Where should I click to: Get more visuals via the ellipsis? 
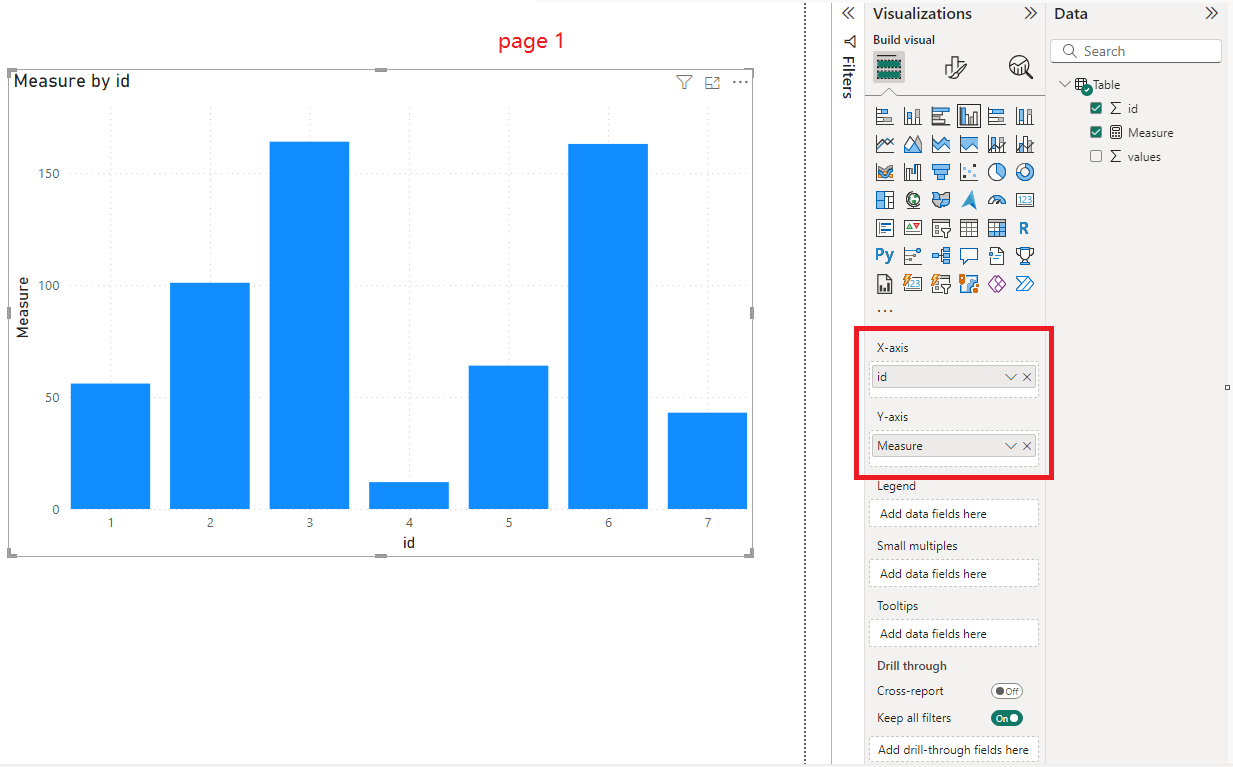point(885,311)
